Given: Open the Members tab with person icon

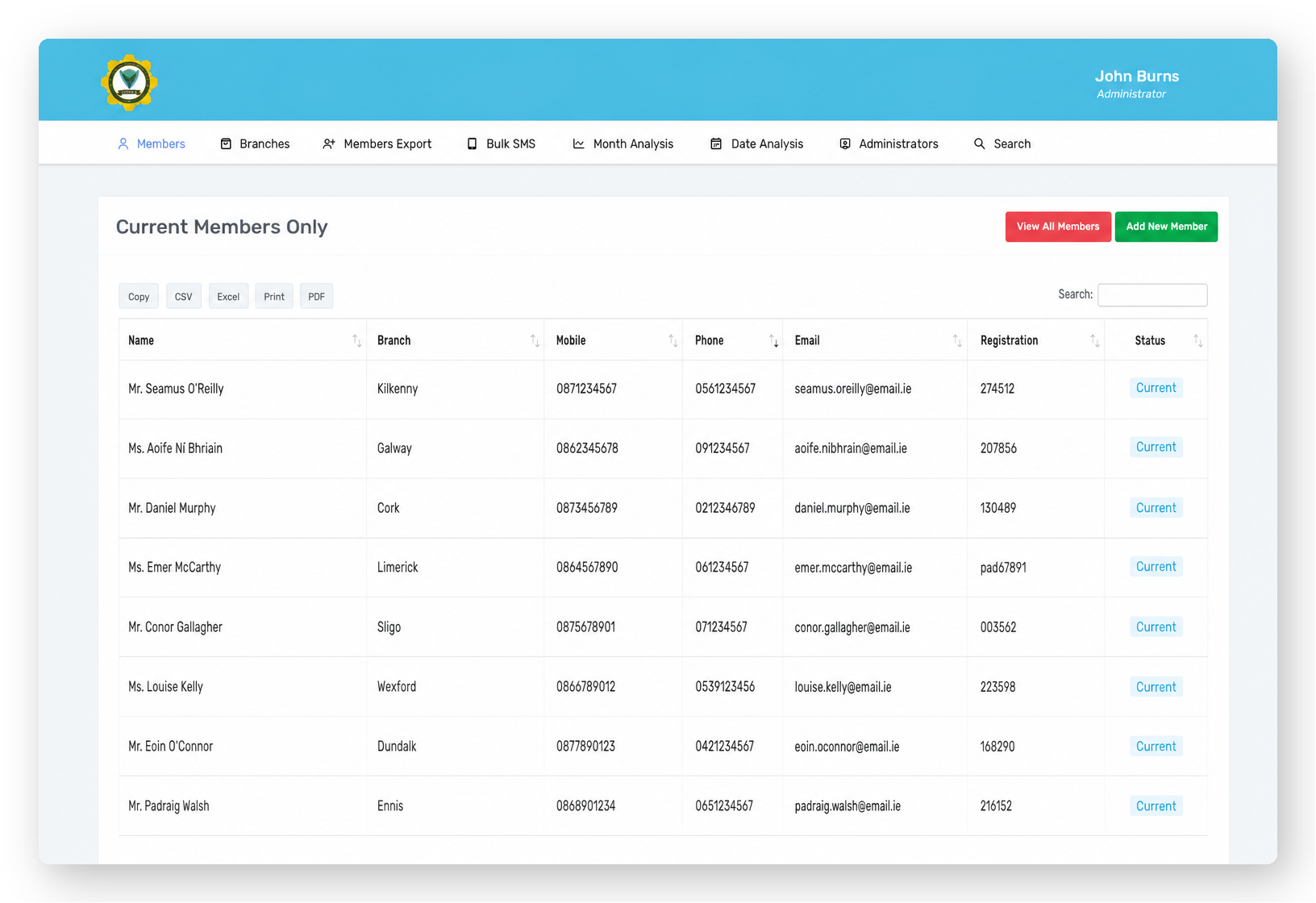Looking at the screenshot, I should [151, 144].
